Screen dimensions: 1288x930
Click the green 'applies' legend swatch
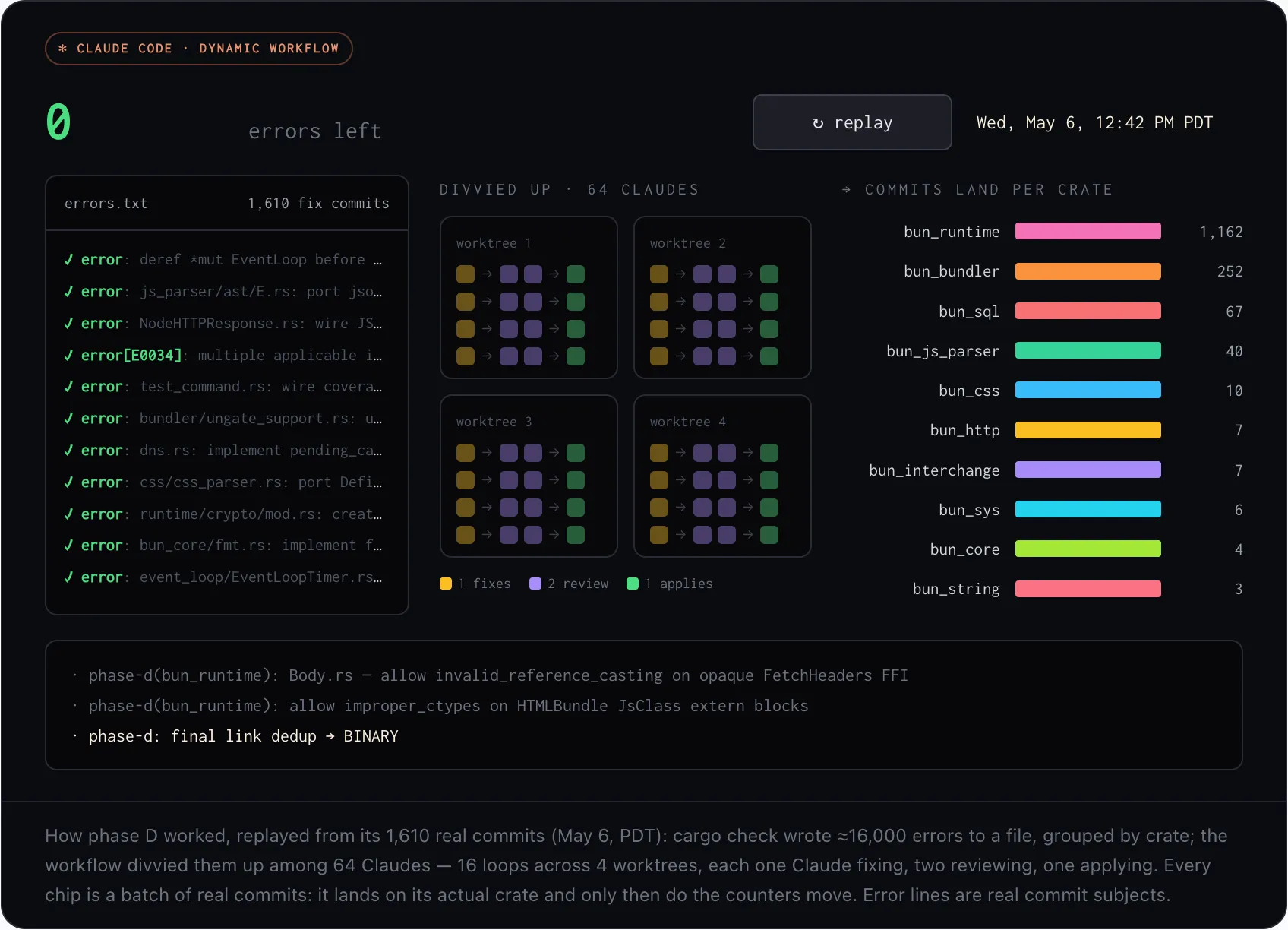(x=633, y=584)
